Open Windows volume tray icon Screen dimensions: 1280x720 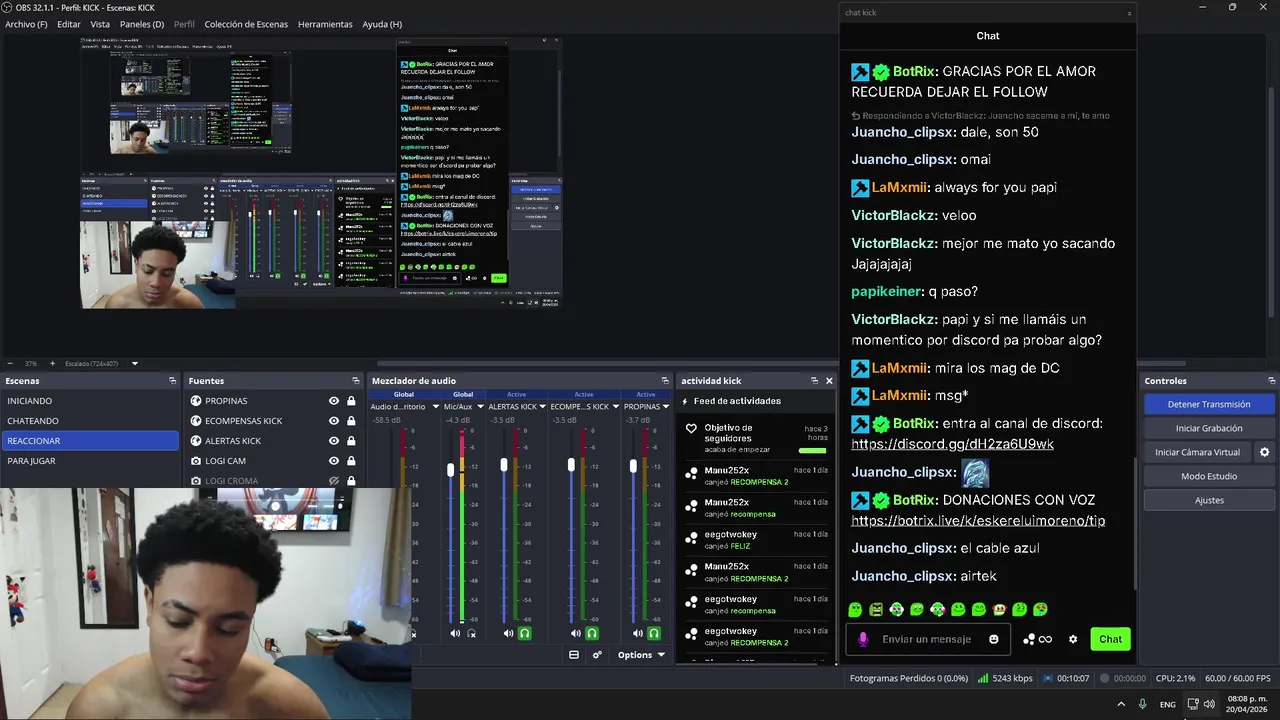(x=1209, y=704)
